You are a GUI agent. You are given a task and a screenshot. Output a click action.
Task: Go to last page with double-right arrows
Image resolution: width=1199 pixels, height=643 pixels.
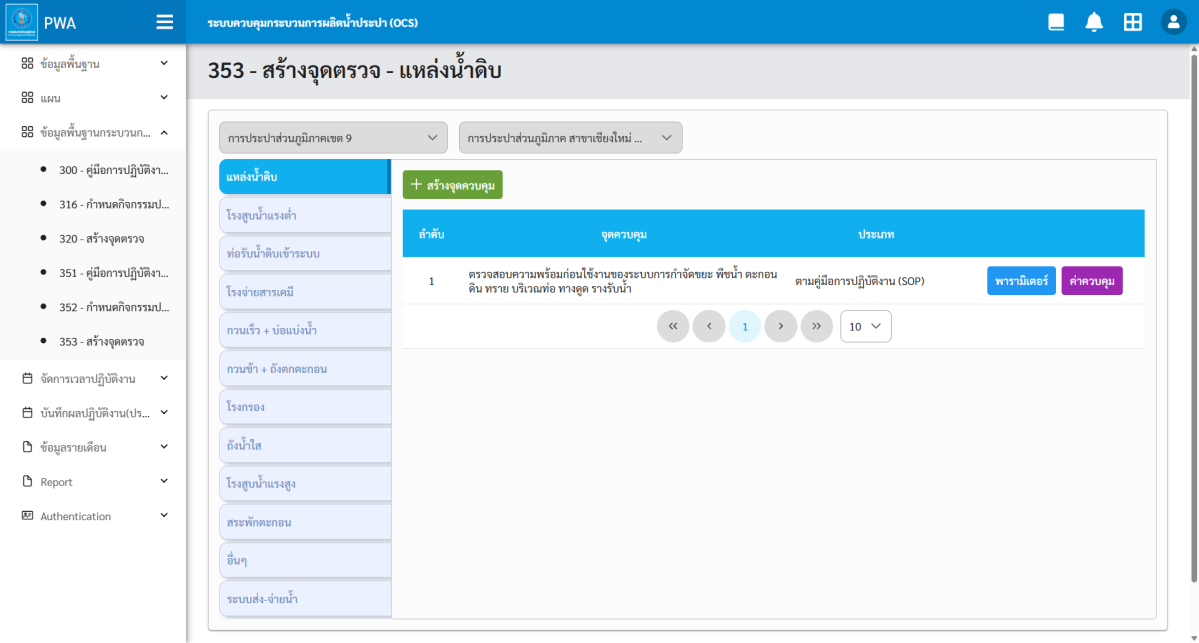817,326
